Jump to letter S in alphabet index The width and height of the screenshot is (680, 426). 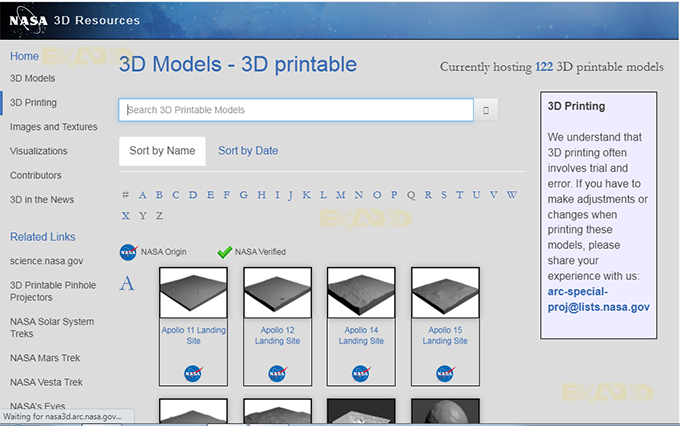click(x=444, y=195)
